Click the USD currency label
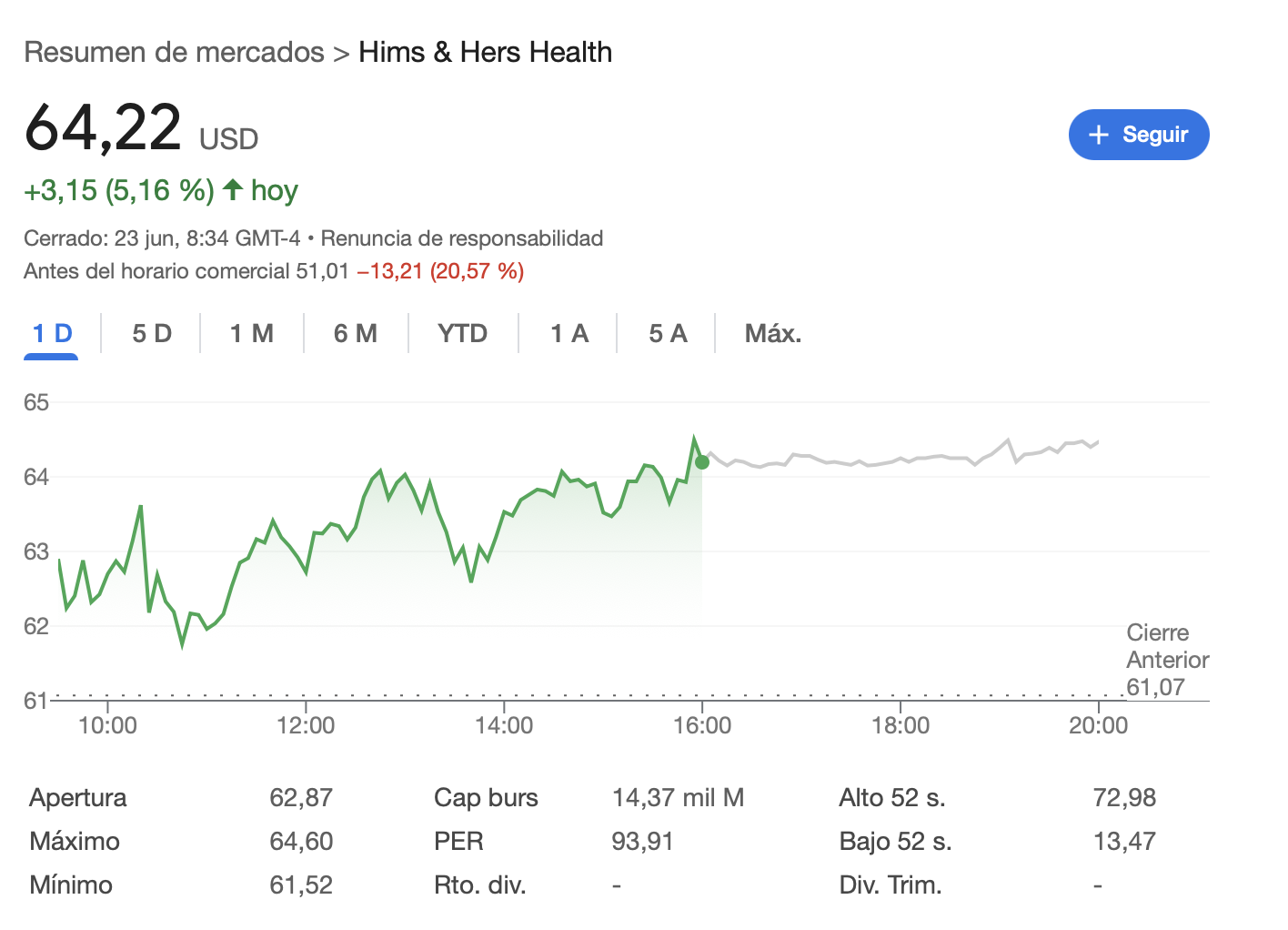The image size is (1288, 930). [x=229, y=139]
